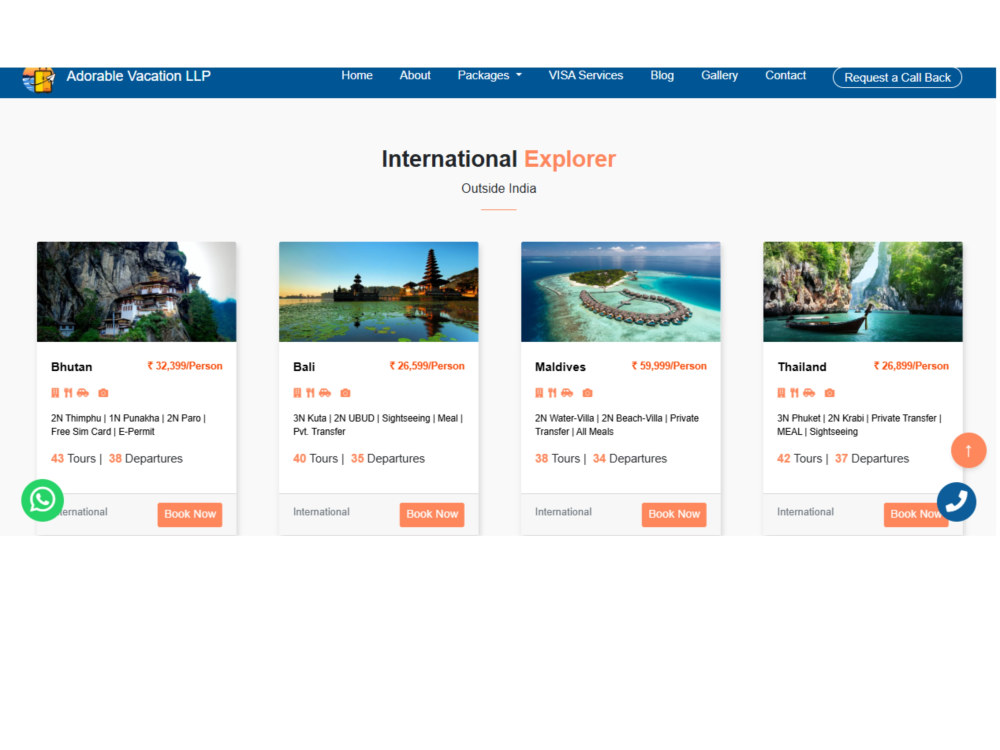Click the Bhutan package title
Viewport: 1000px width, 750px height.
pos(71,367)
